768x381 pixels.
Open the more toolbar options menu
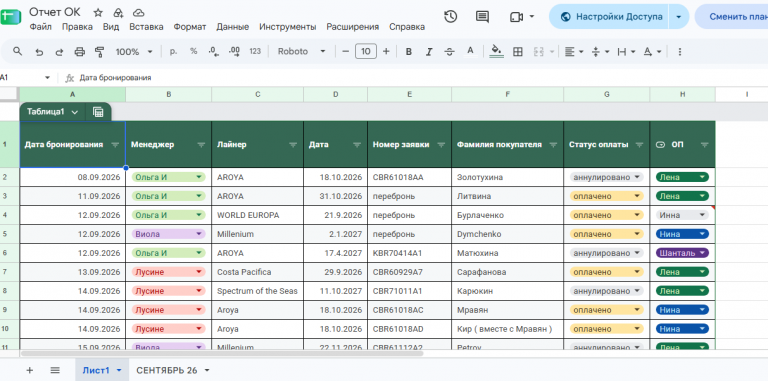[x=679, y=52]
